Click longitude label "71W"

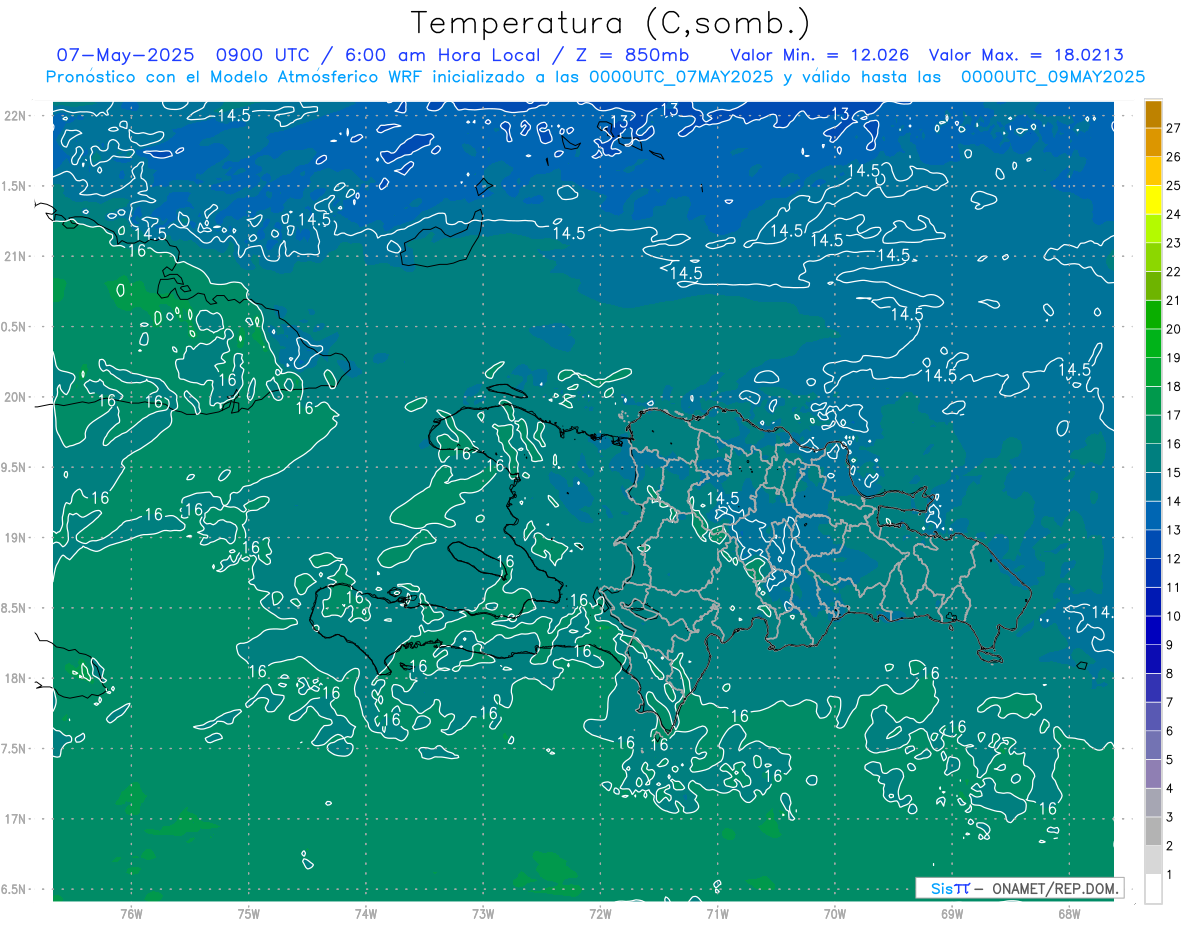pyautogui.click(x=717, y=913)
